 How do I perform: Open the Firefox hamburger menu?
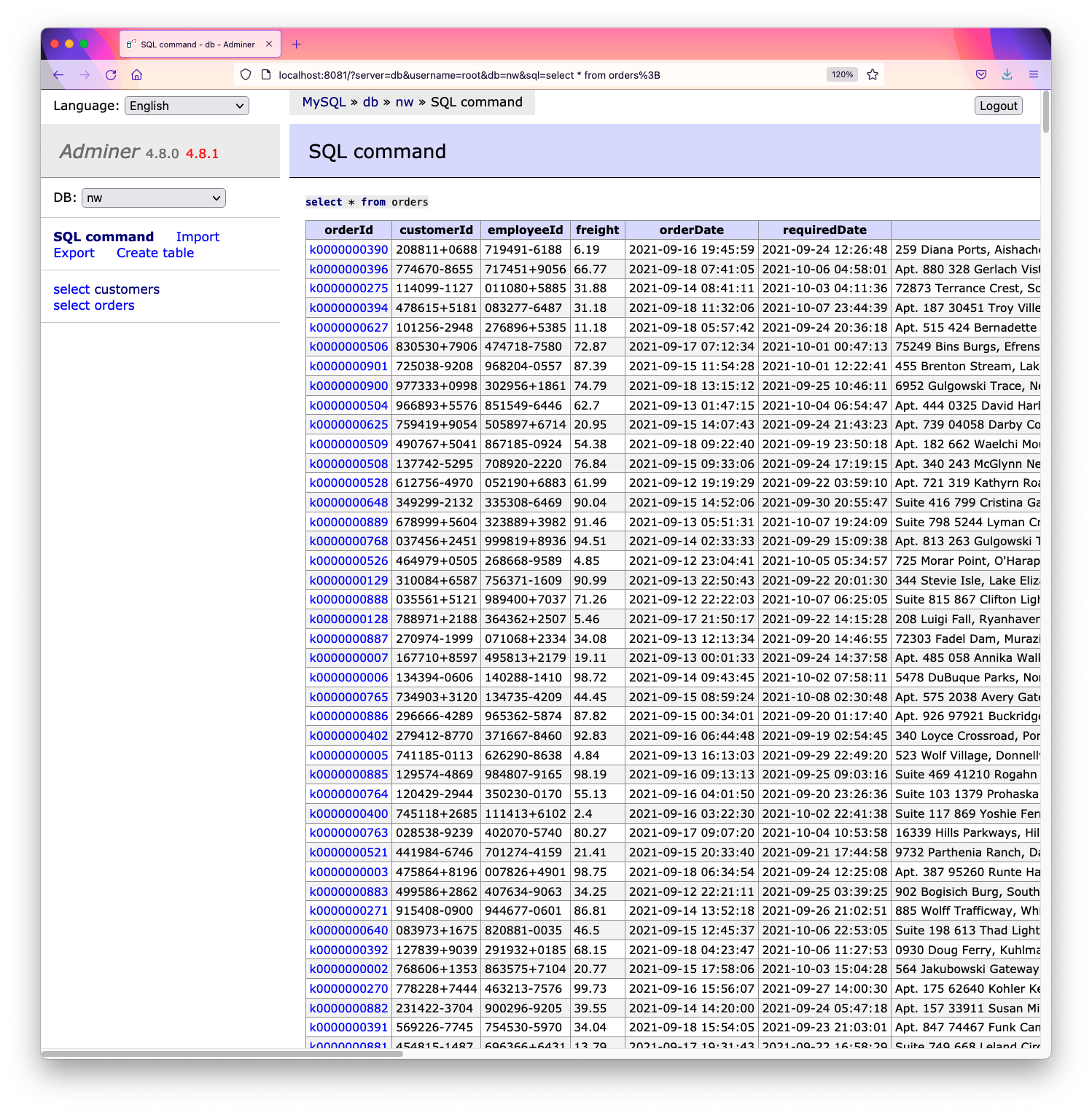pyautogui.click(x=1033, y=74)
